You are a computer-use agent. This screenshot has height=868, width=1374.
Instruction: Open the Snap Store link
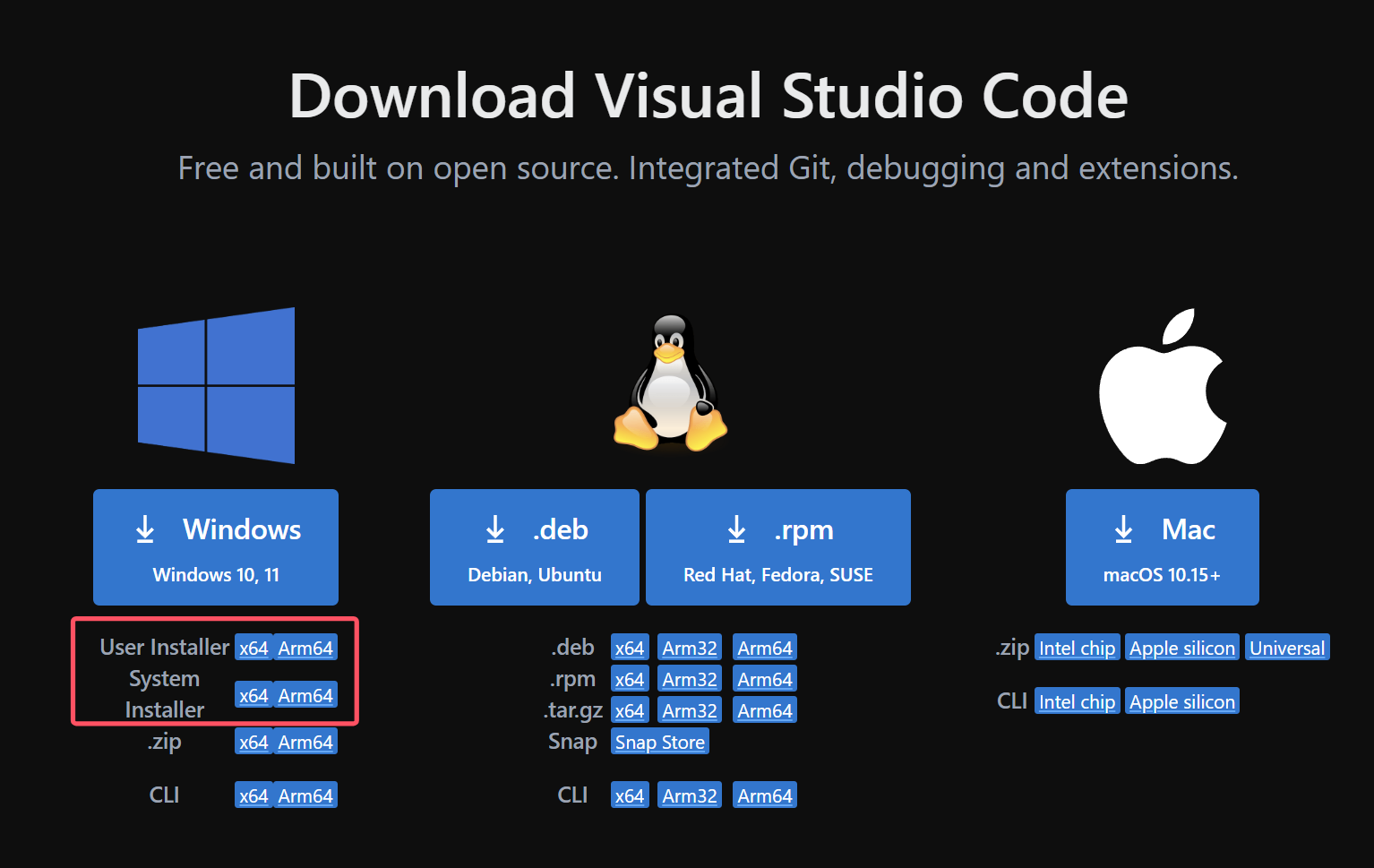pos(660,742)
